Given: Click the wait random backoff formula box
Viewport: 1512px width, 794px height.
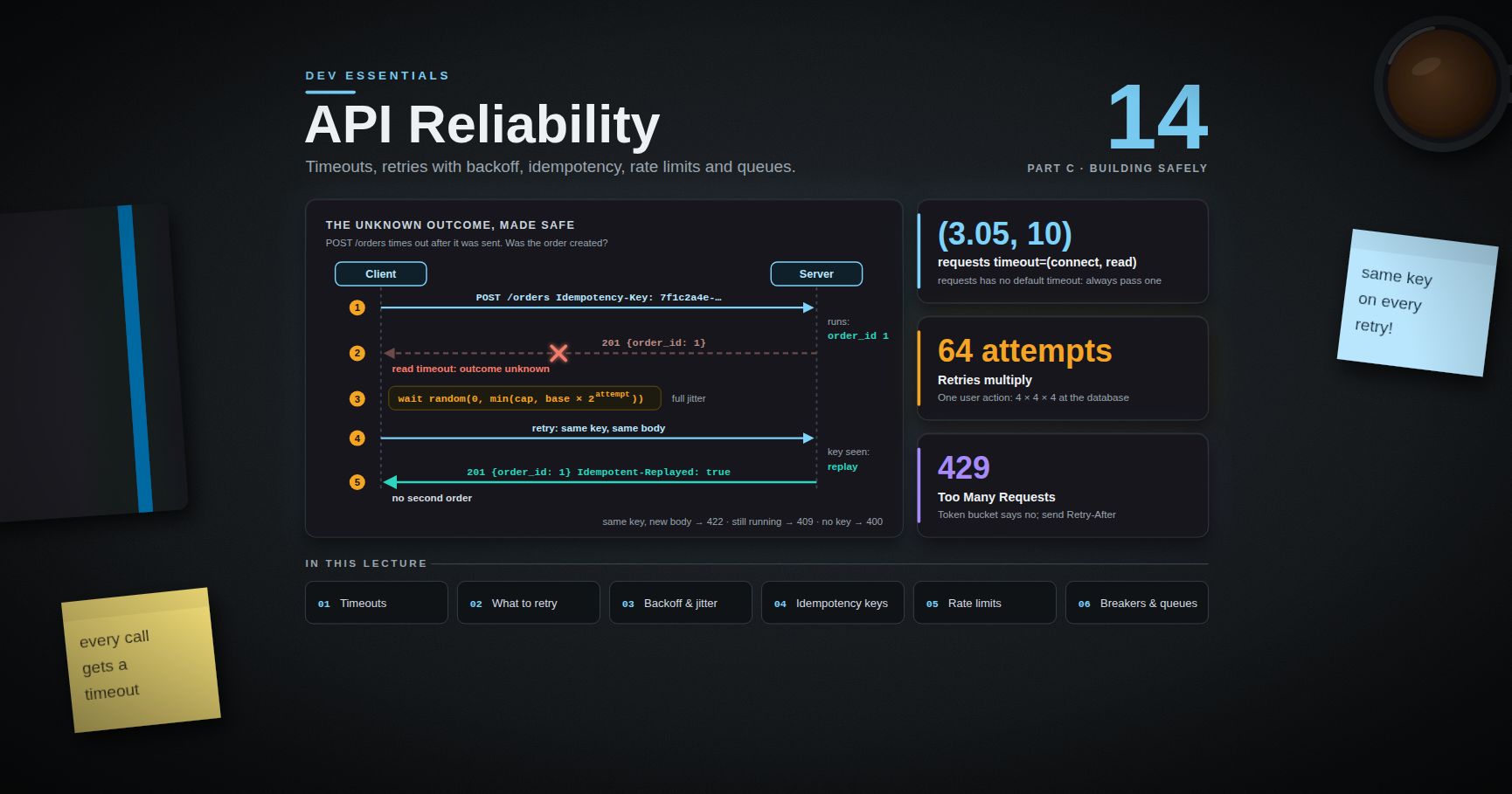Looking at the screenshot, I should pos(524,398).
